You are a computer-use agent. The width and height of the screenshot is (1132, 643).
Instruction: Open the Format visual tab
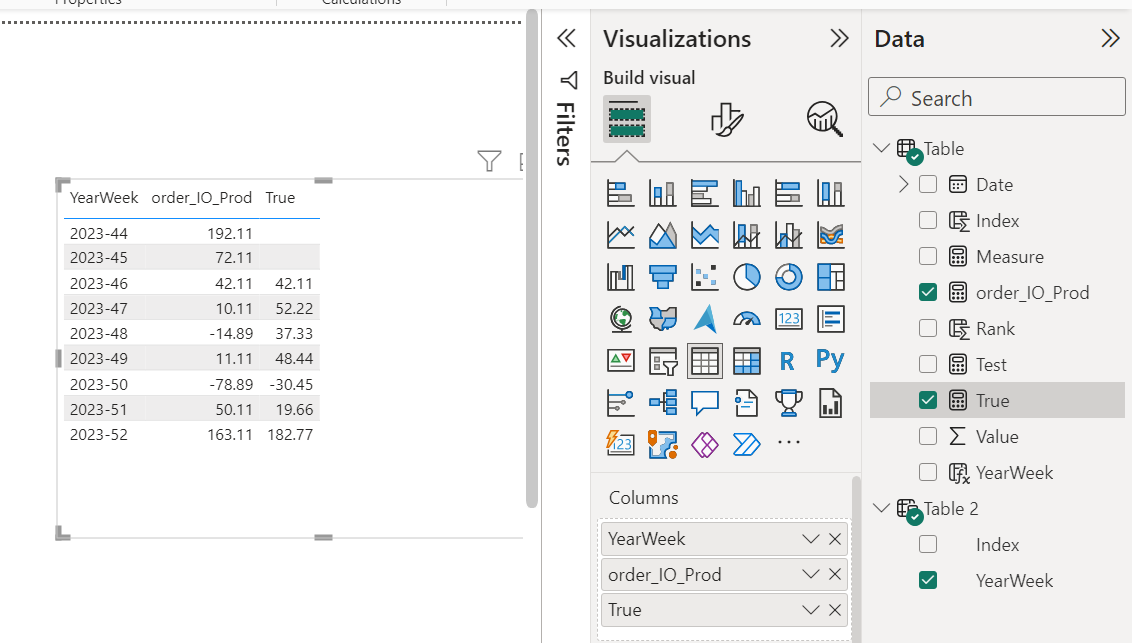click(x=726, y=119)
